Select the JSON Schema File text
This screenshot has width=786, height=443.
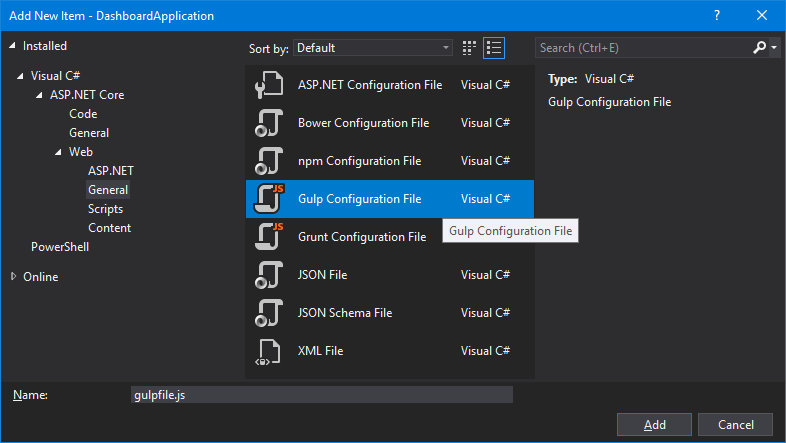[x=345, y=313]
